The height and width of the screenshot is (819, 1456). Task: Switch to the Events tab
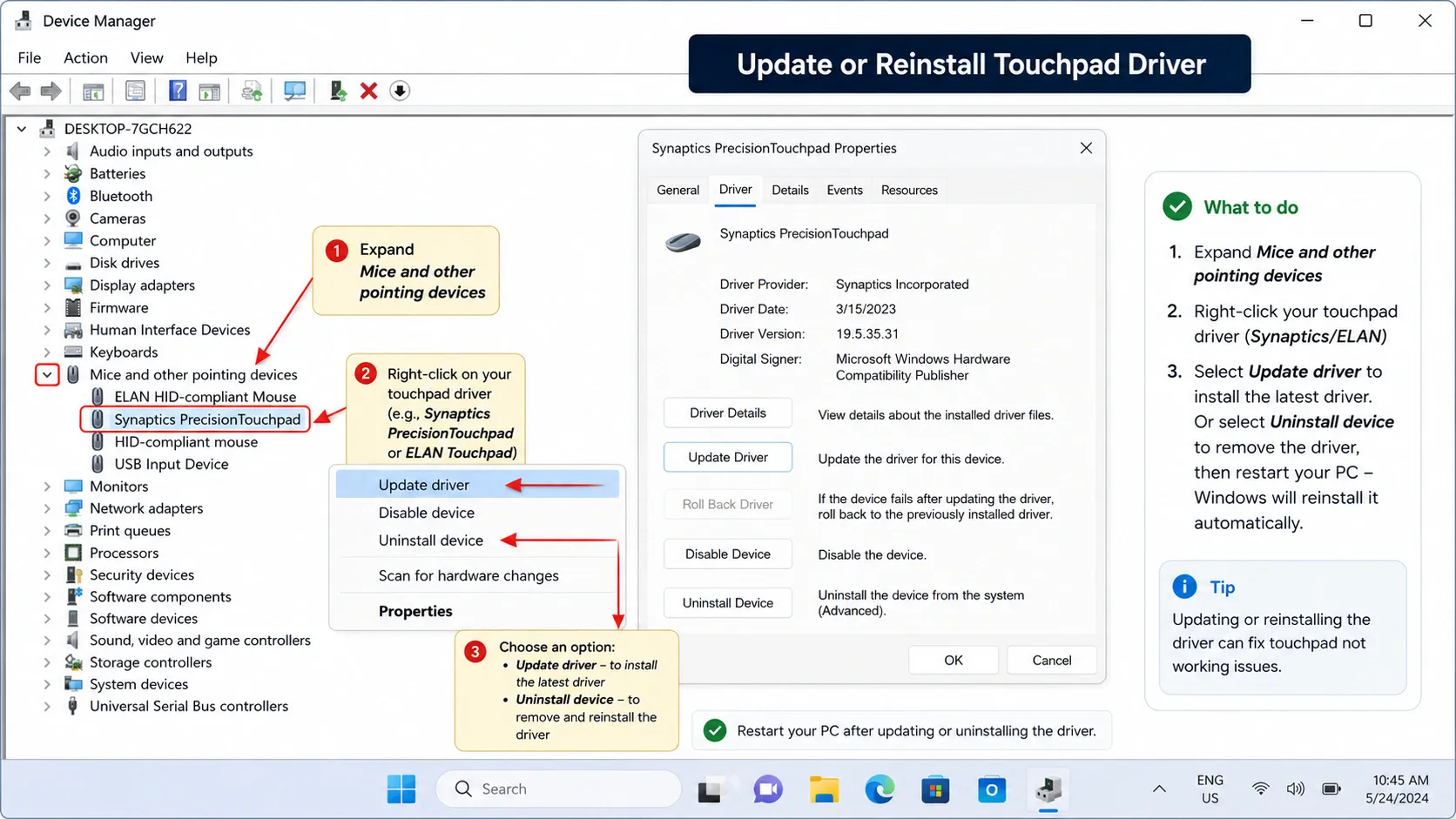tap(845, 190)
